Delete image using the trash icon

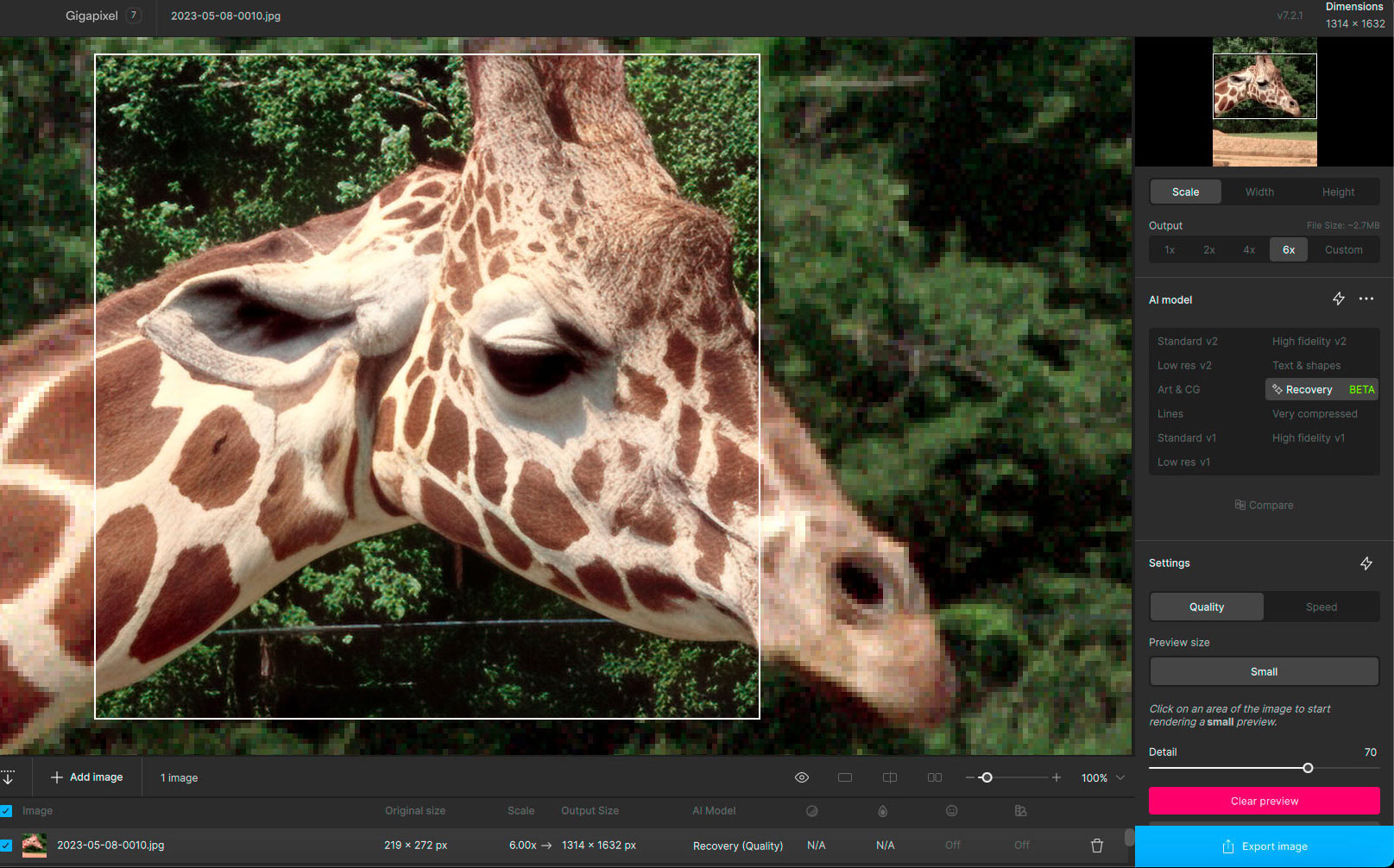(x=1097, y=846)
